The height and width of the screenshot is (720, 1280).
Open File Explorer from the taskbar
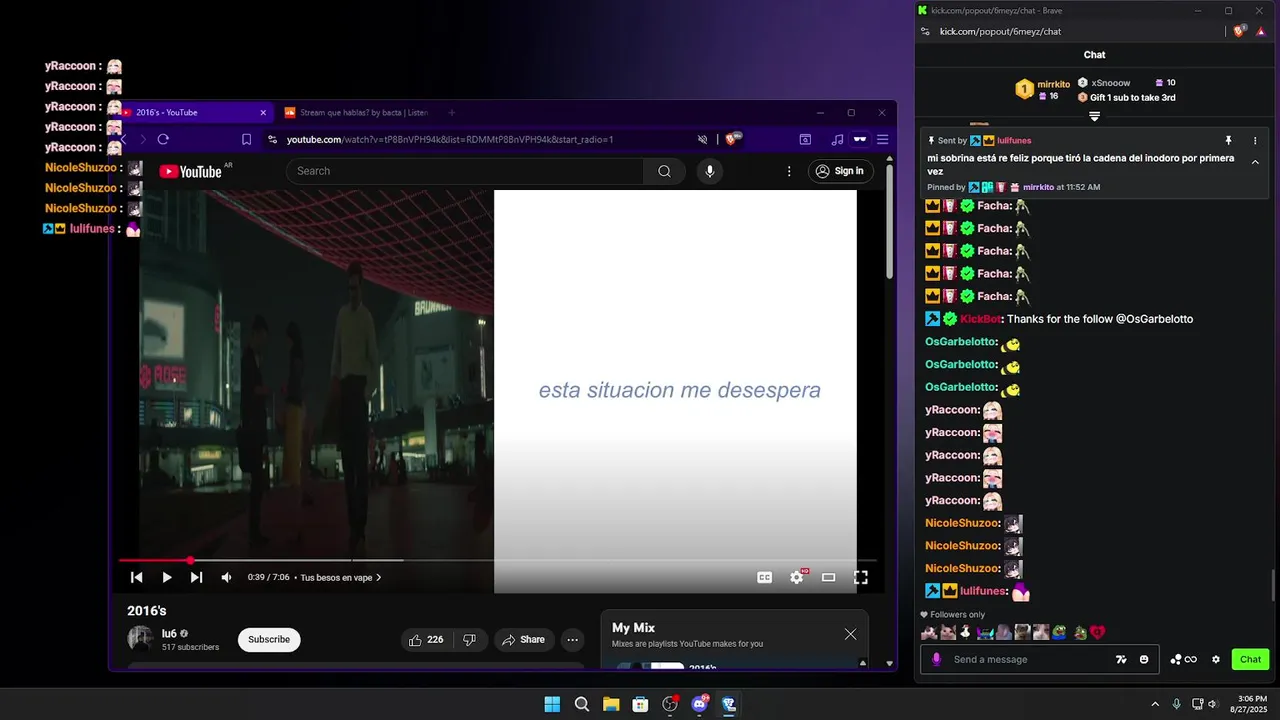(x=611, y=704)
